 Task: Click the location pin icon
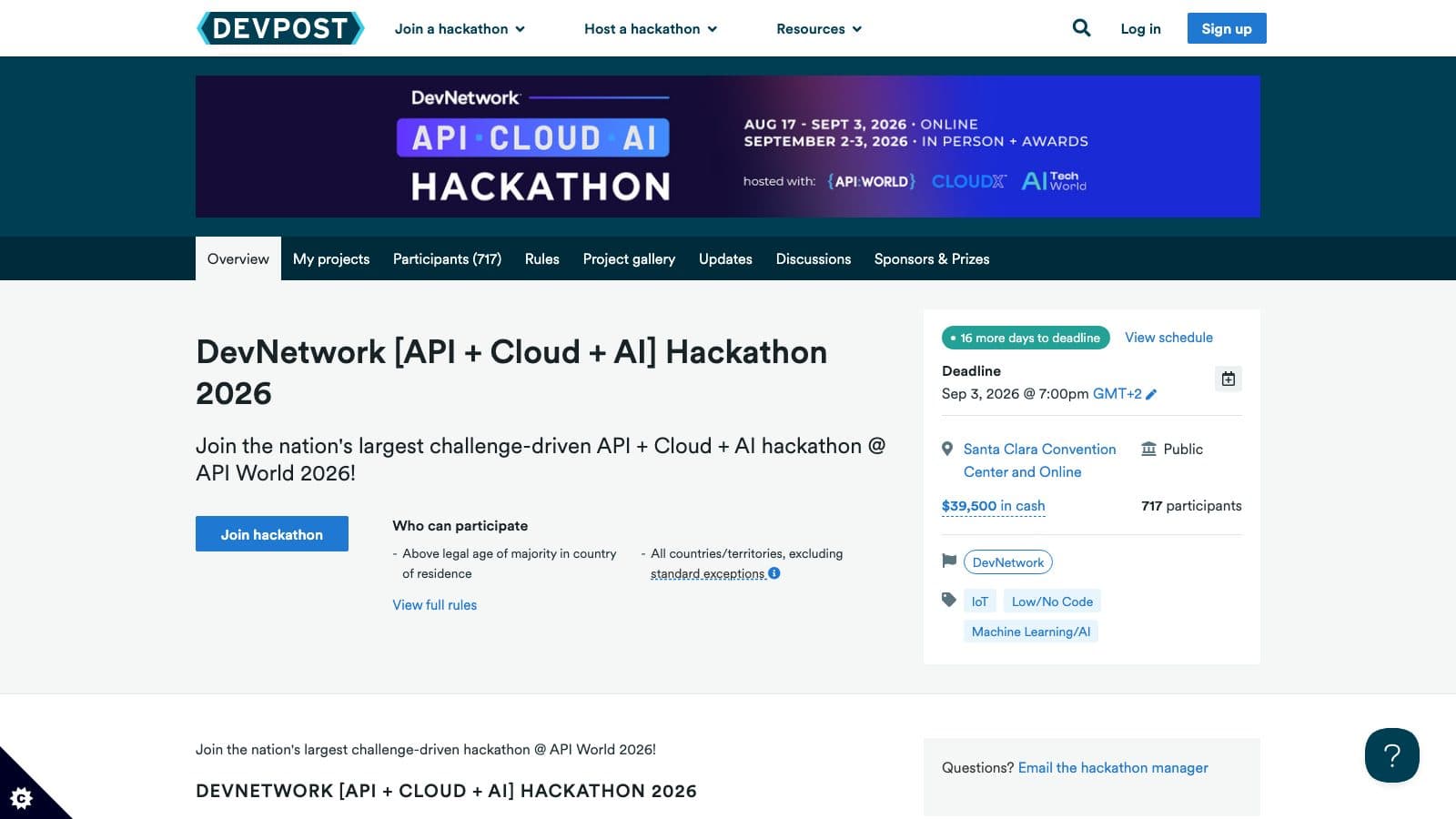coord(947,449)
